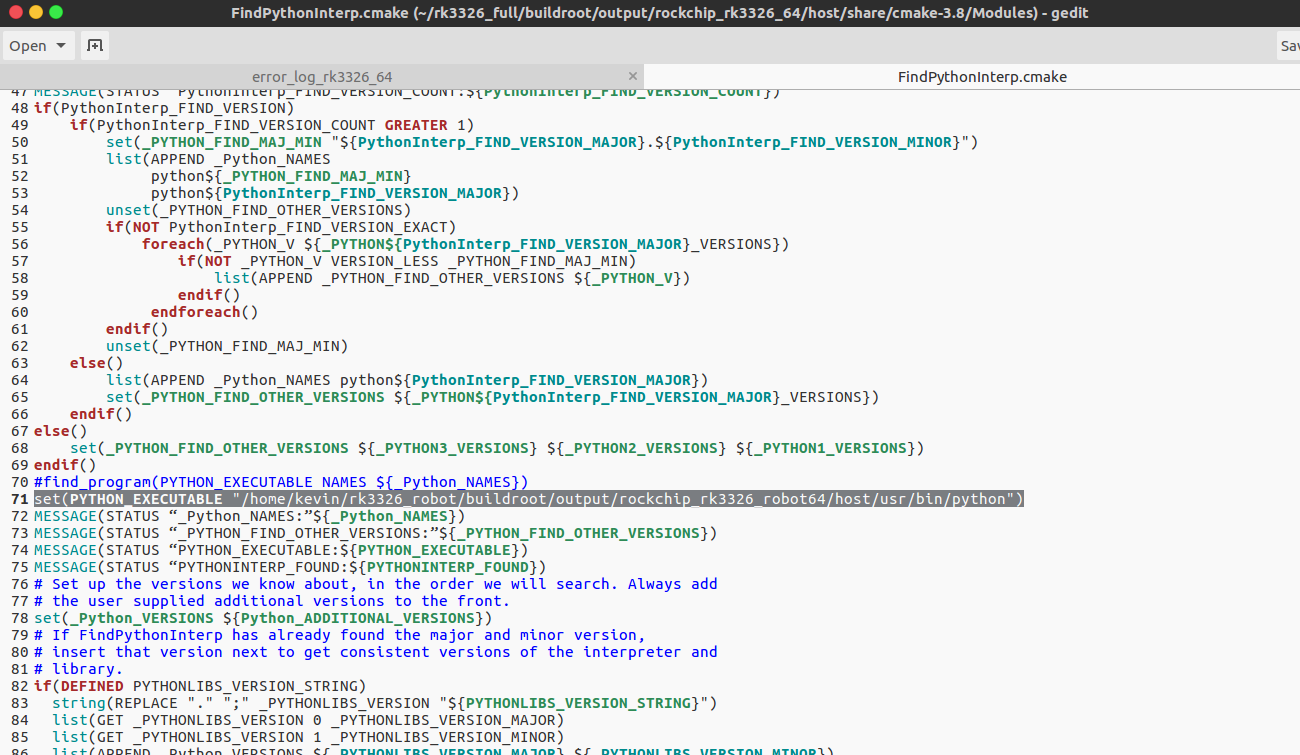Click comment '# the user supplied additional versions'

tap(272, 601)
